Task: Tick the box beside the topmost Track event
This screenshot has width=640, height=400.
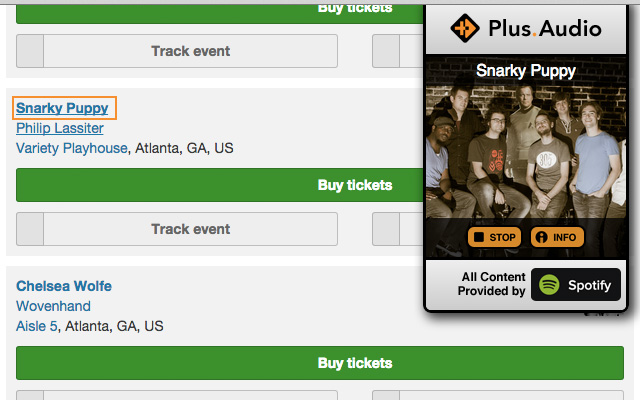Action: 30,51
